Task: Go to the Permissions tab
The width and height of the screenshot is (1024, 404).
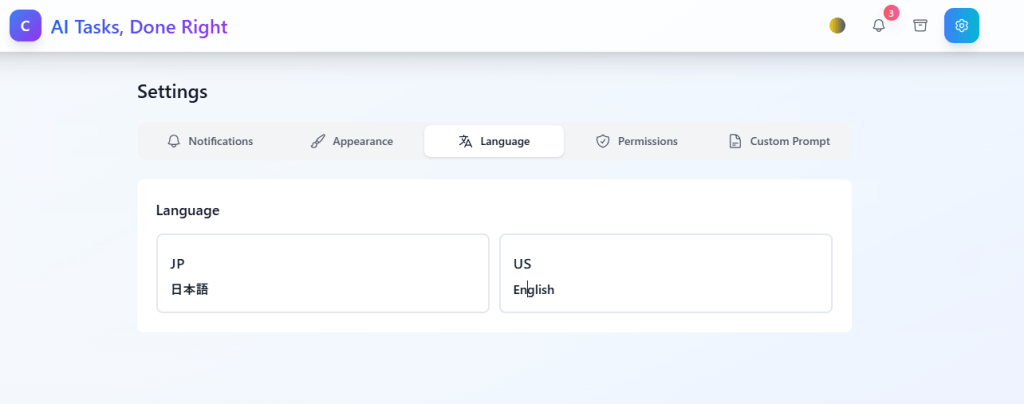Action: pyautogui.click(x=637, y=141)
